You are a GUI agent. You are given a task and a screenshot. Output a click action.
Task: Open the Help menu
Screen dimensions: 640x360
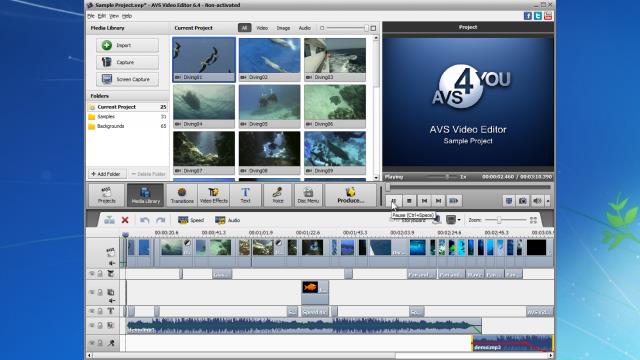tap(127, 16)
